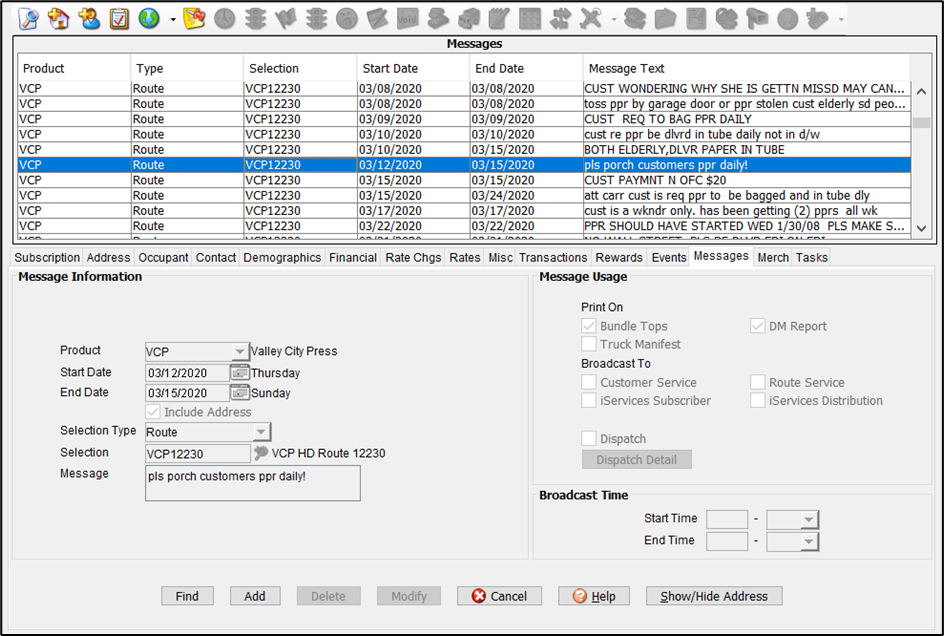Click the Show/Hide Address button
Viewport: 944px width, 636px height.
(714, 596)
